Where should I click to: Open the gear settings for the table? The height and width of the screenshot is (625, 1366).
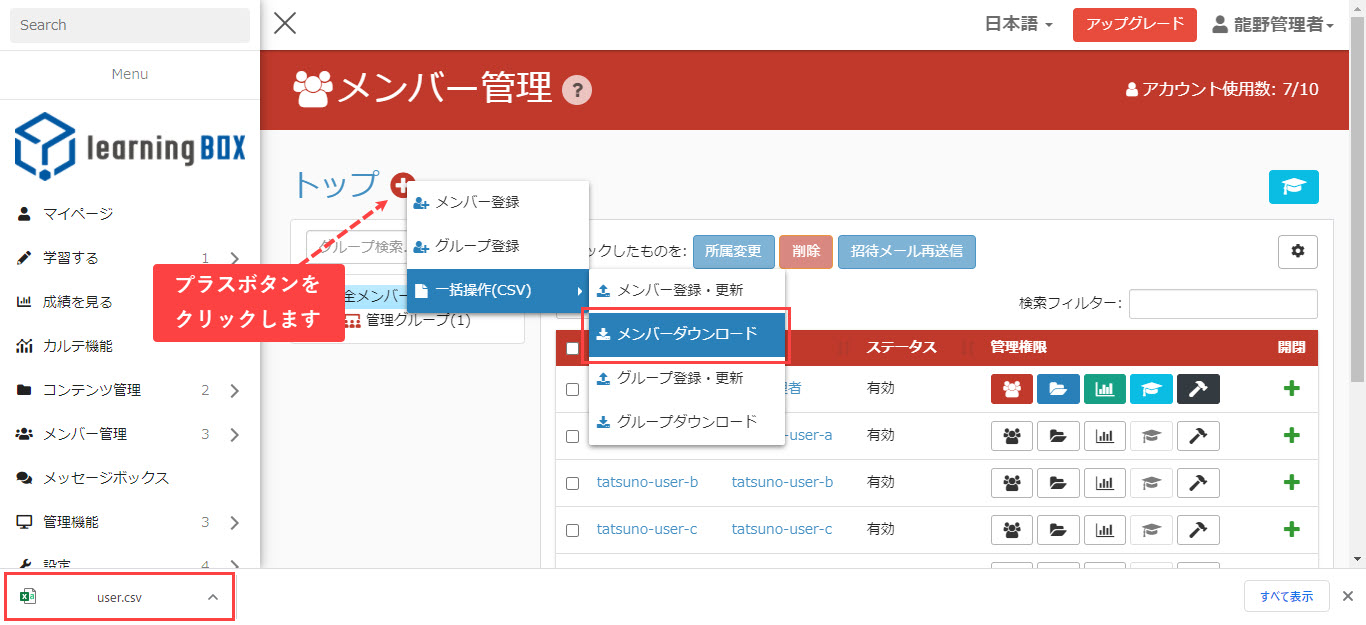[x=1297, y=251]
